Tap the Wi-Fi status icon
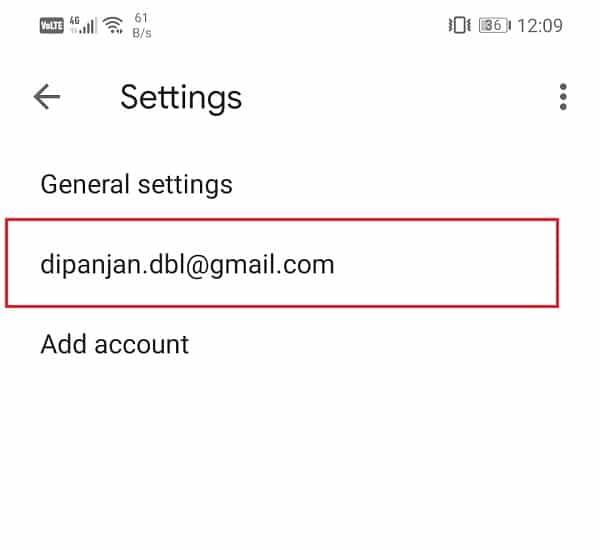Image resolution: width=600 pixels, height=550 pixels. pos(114,26)
